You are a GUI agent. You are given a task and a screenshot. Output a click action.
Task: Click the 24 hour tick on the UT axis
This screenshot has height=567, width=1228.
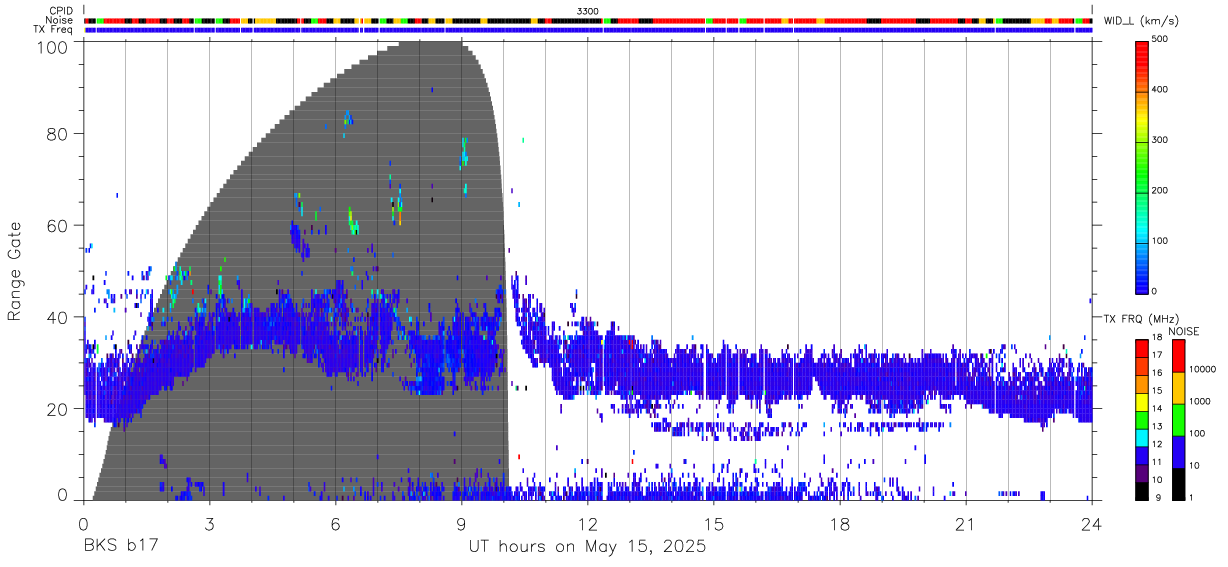click(1091, 523)
